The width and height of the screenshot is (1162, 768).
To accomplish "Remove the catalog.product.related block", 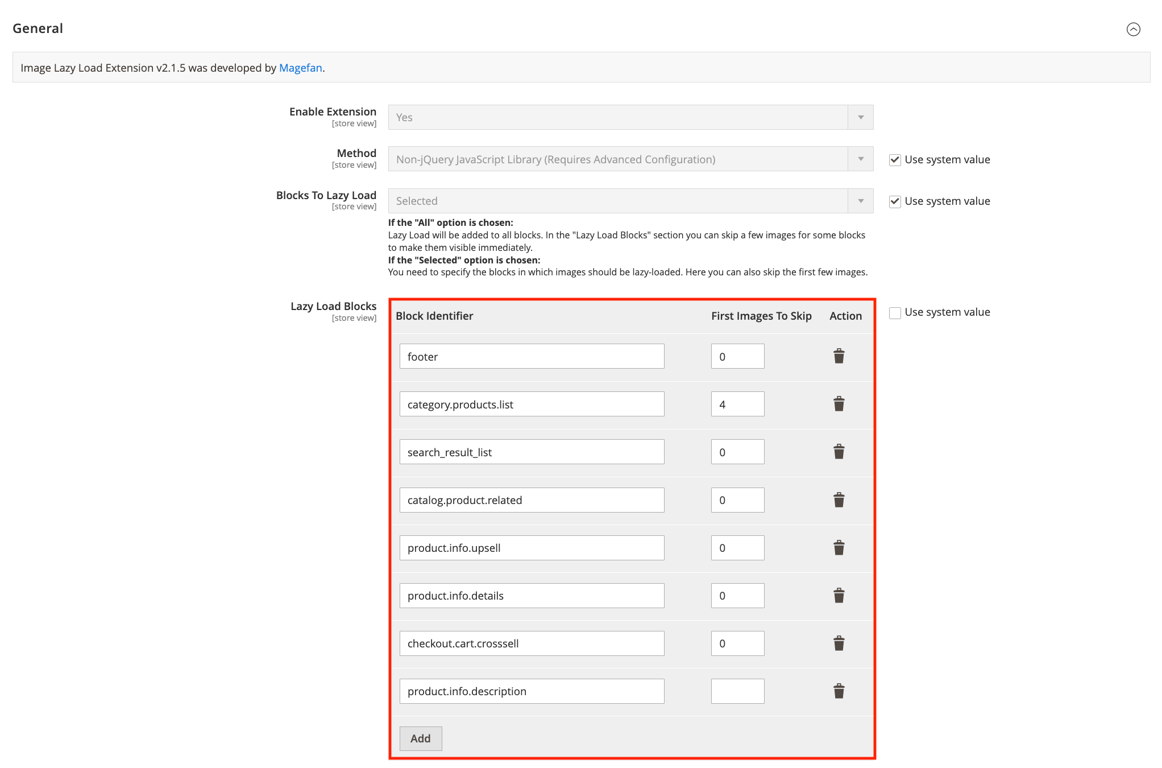I will pyautogui.click(x=838, y=499).
